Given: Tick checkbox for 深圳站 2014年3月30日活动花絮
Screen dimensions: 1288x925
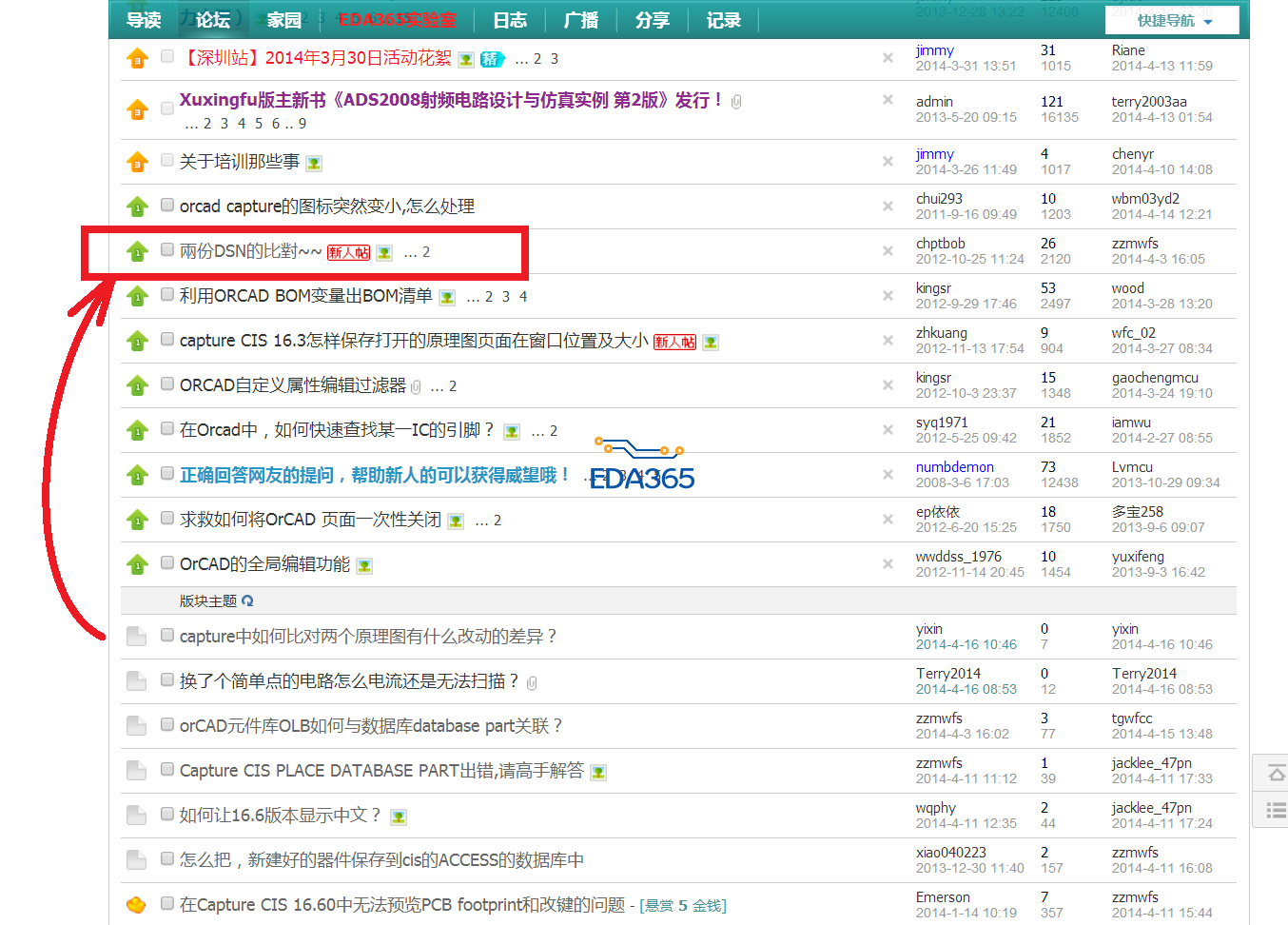Looking at the screenshot, I should pos(167,57).
